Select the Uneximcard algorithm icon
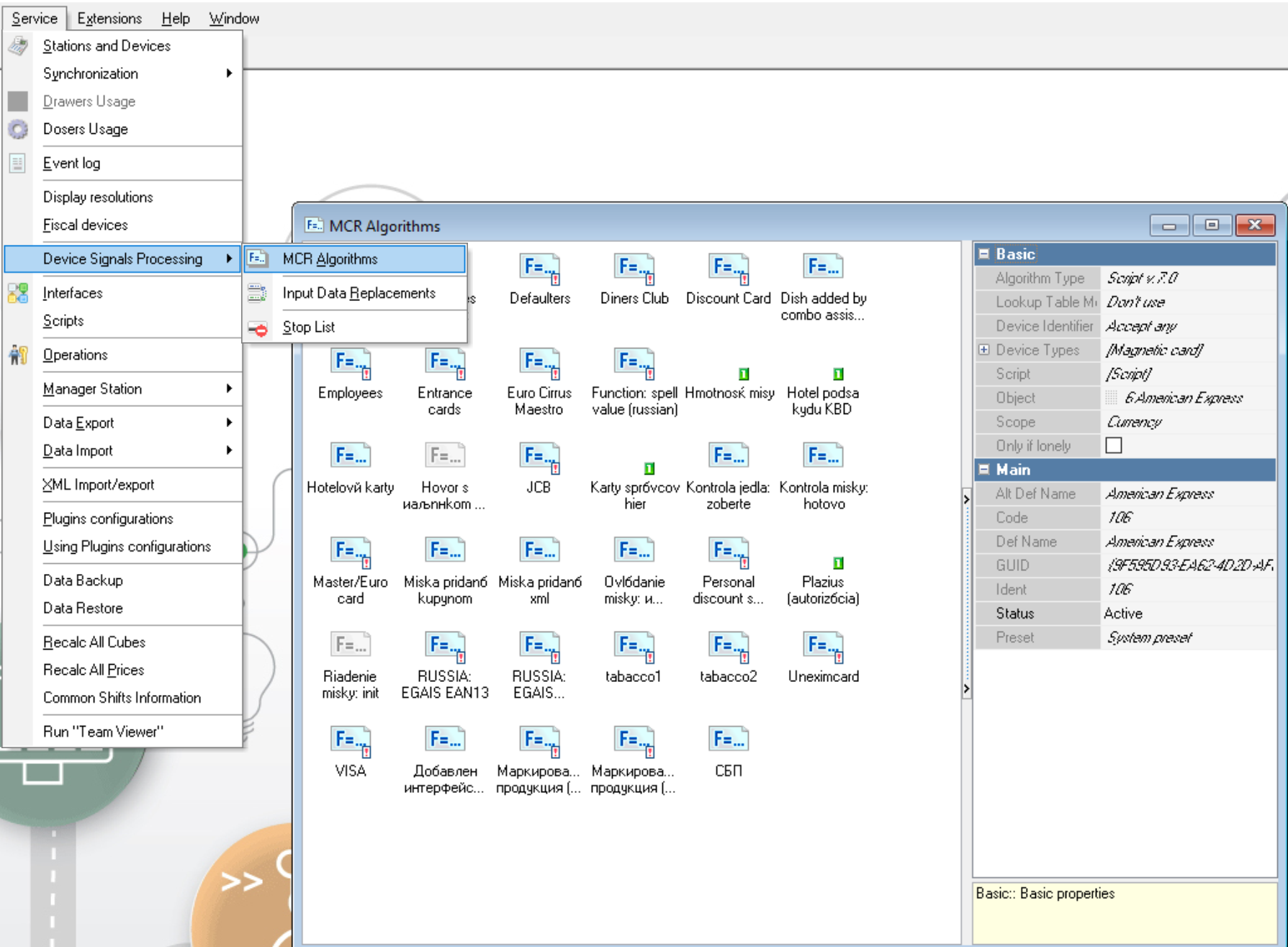1288x947 pixels. pyautogui.click(x=823, y=648)
